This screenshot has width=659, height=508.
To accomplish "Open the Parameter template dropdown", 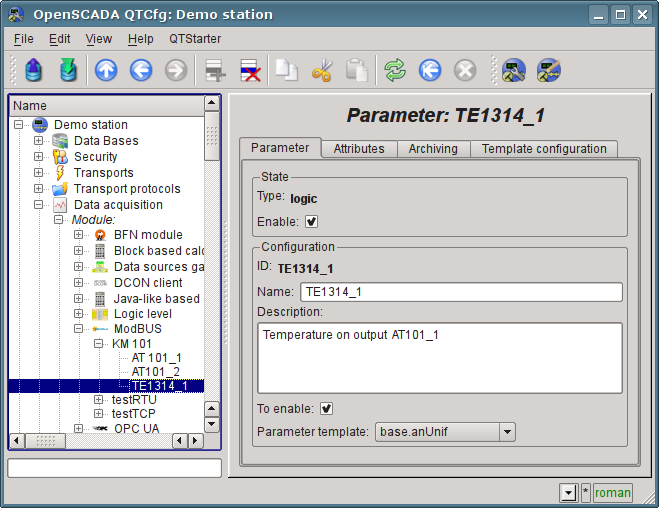I will coord(445,432).
